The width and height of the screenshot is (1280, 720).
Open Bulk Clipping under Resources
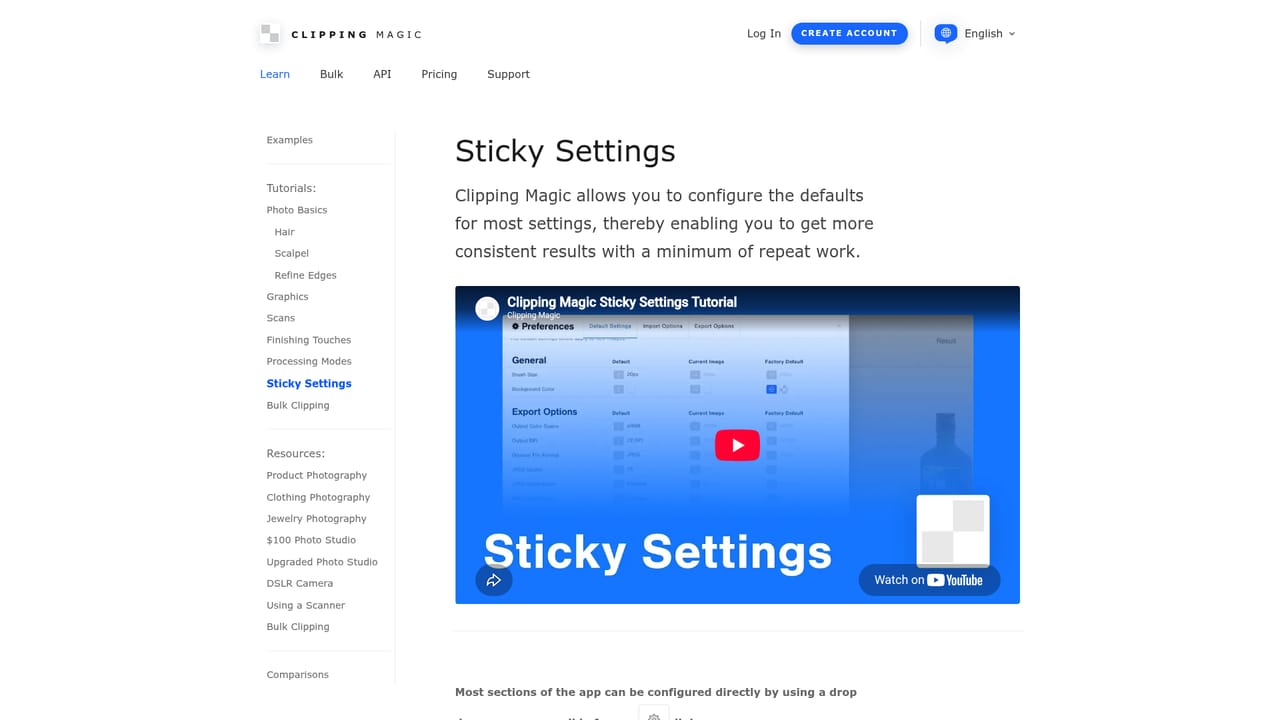click(298, 627)
